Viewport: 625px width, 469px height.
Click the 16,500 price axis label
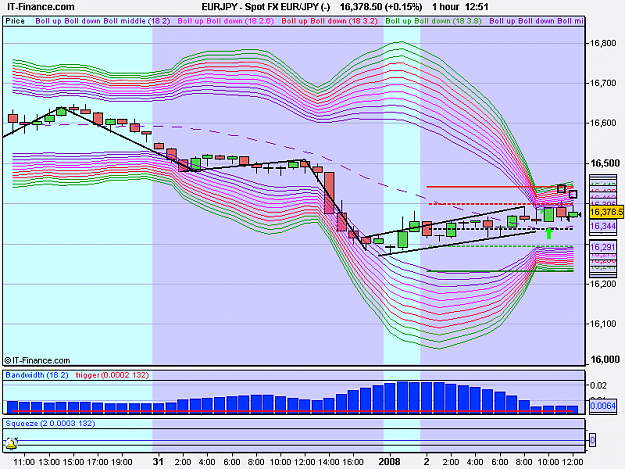pos(605,163)
